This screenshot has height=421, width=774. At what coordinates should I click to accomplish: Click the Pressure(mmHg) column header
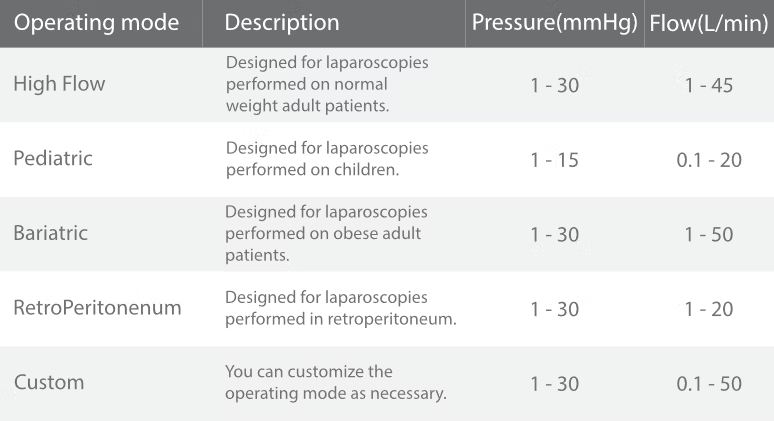(554, 22)
